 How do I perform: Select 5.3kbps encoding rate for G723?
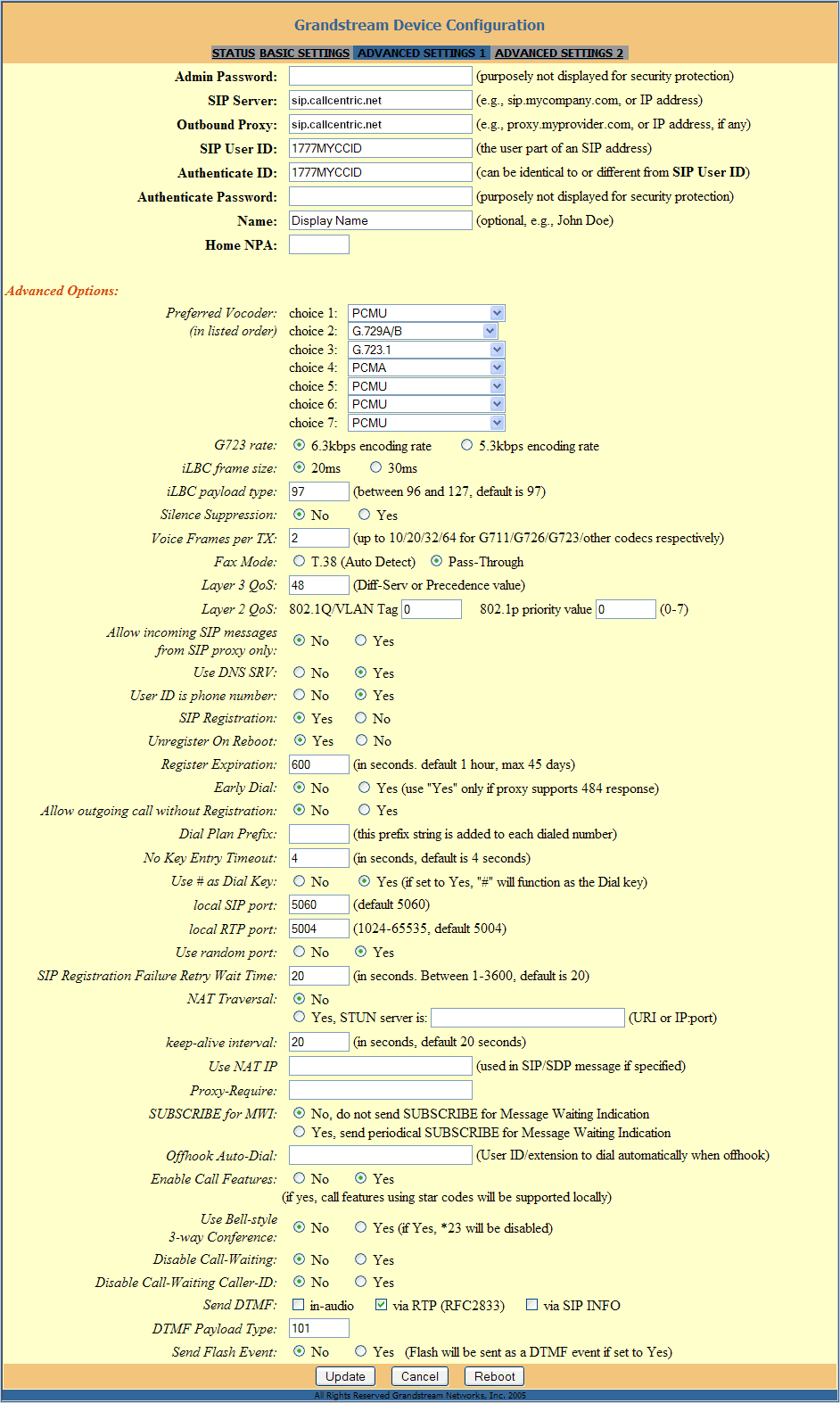click(466, 445)
